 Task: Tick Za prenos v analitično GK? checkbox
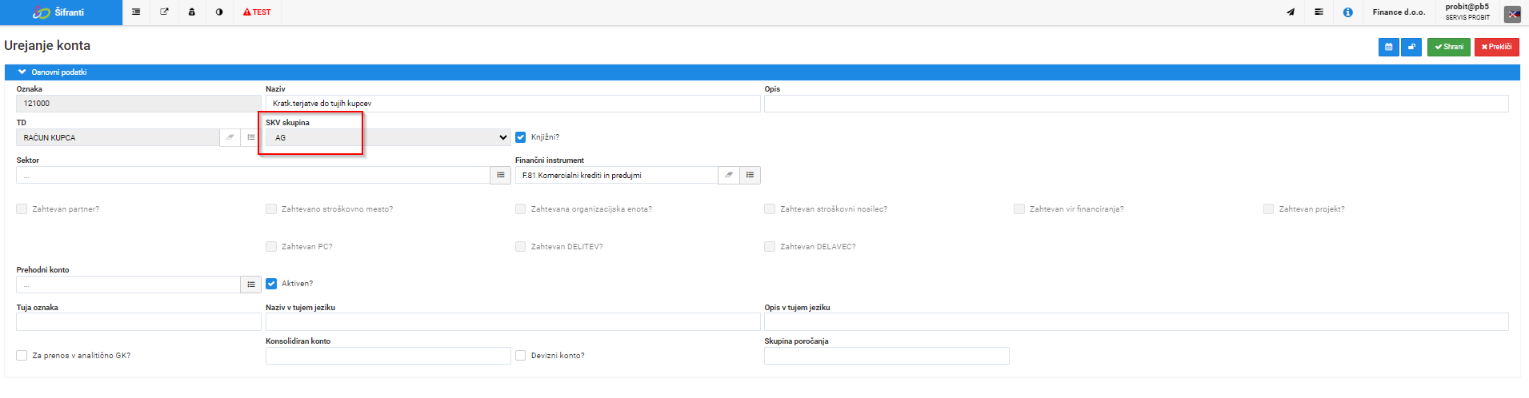point(22,355)
